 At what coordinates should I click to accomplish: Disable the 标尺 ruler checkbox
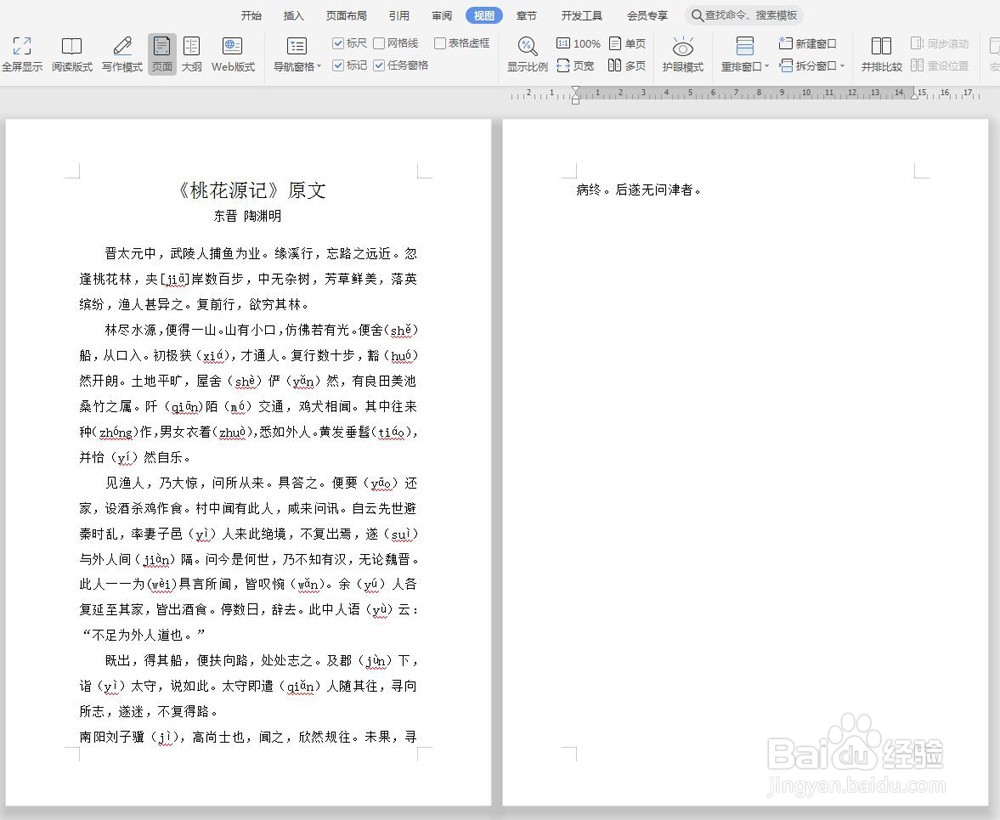337,43
